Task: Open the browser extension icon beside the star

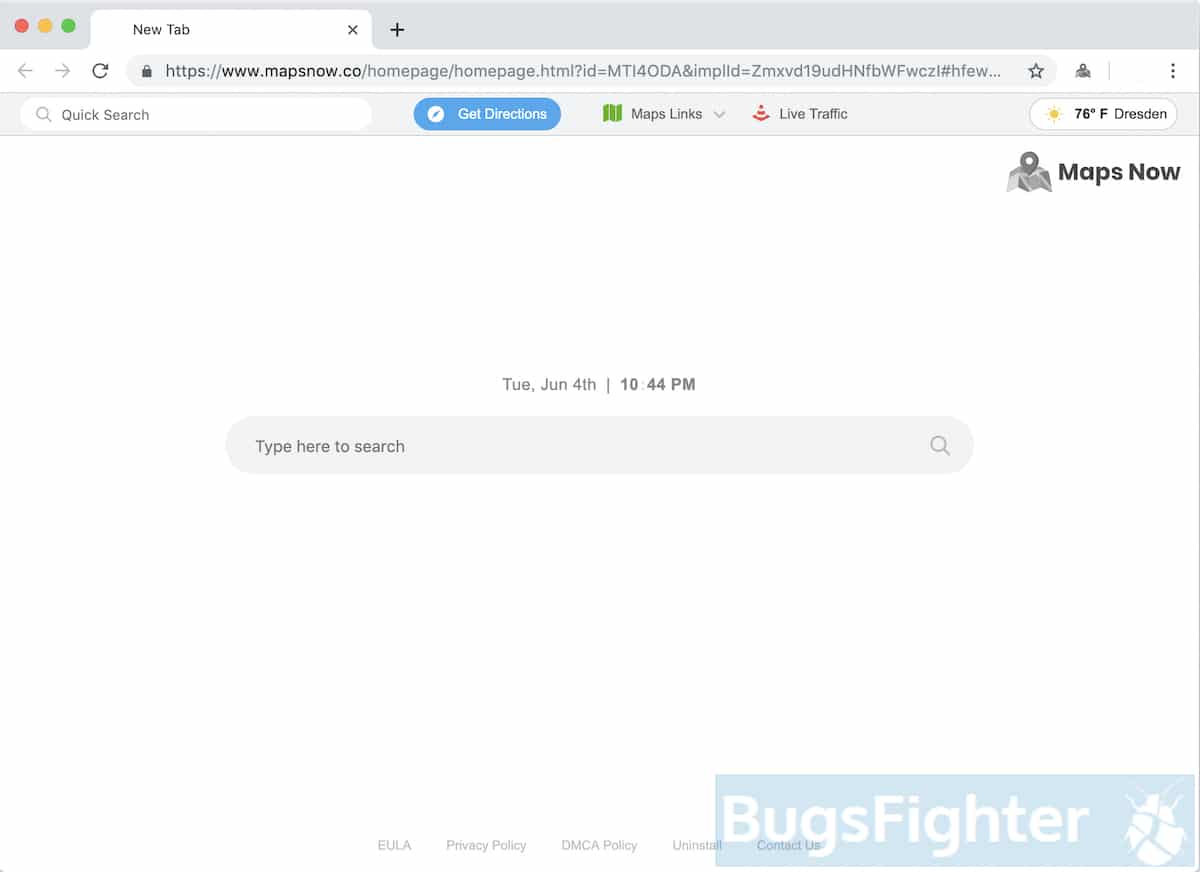Action: [x=1083, y=71]
